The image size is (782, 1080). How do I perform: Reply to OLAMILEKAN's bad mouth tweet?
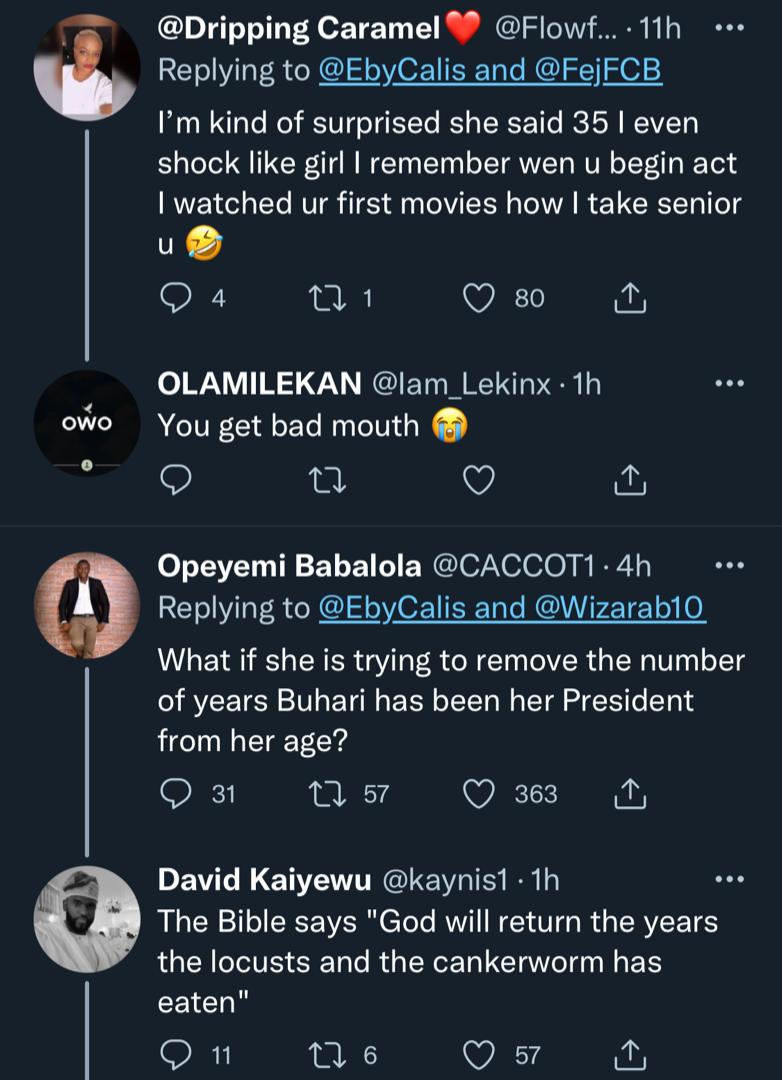click(x=176, y=482)
